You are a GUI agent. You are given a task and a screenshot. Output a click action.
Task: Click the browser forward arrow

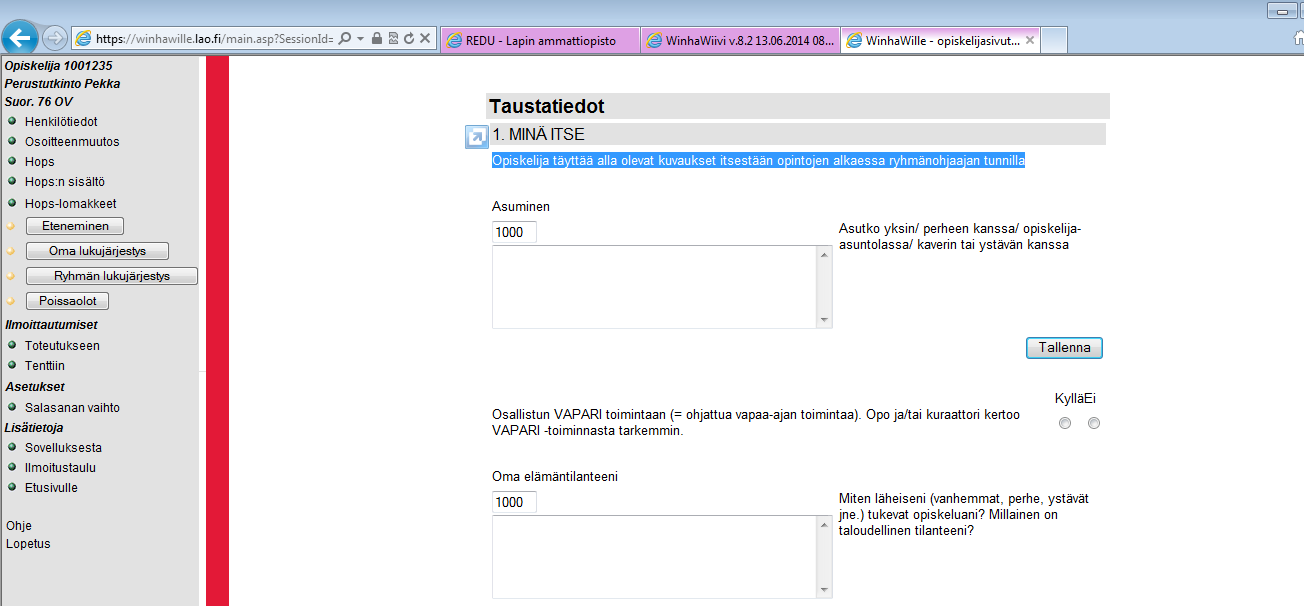pos(54,38)
